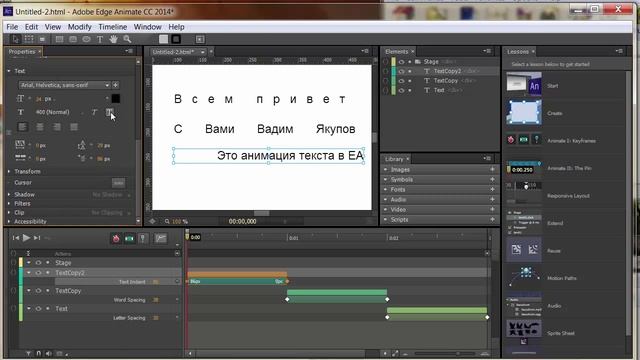Toggle italic text style
This screenshot has height=360, width=640.
[x=95, y=112]
